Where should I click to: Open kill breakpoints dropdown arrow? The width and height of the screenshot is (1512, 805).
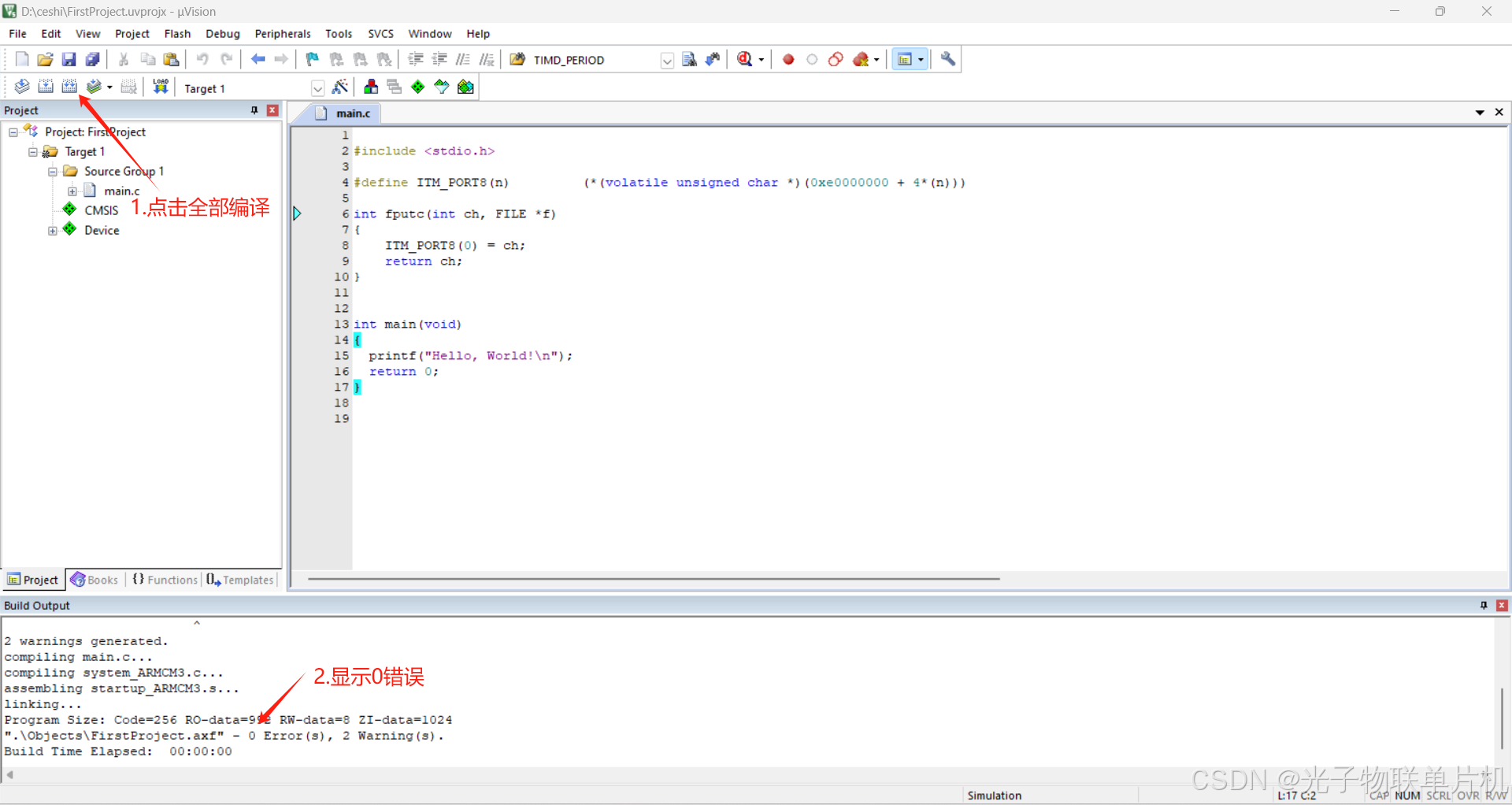coord(876,60)
